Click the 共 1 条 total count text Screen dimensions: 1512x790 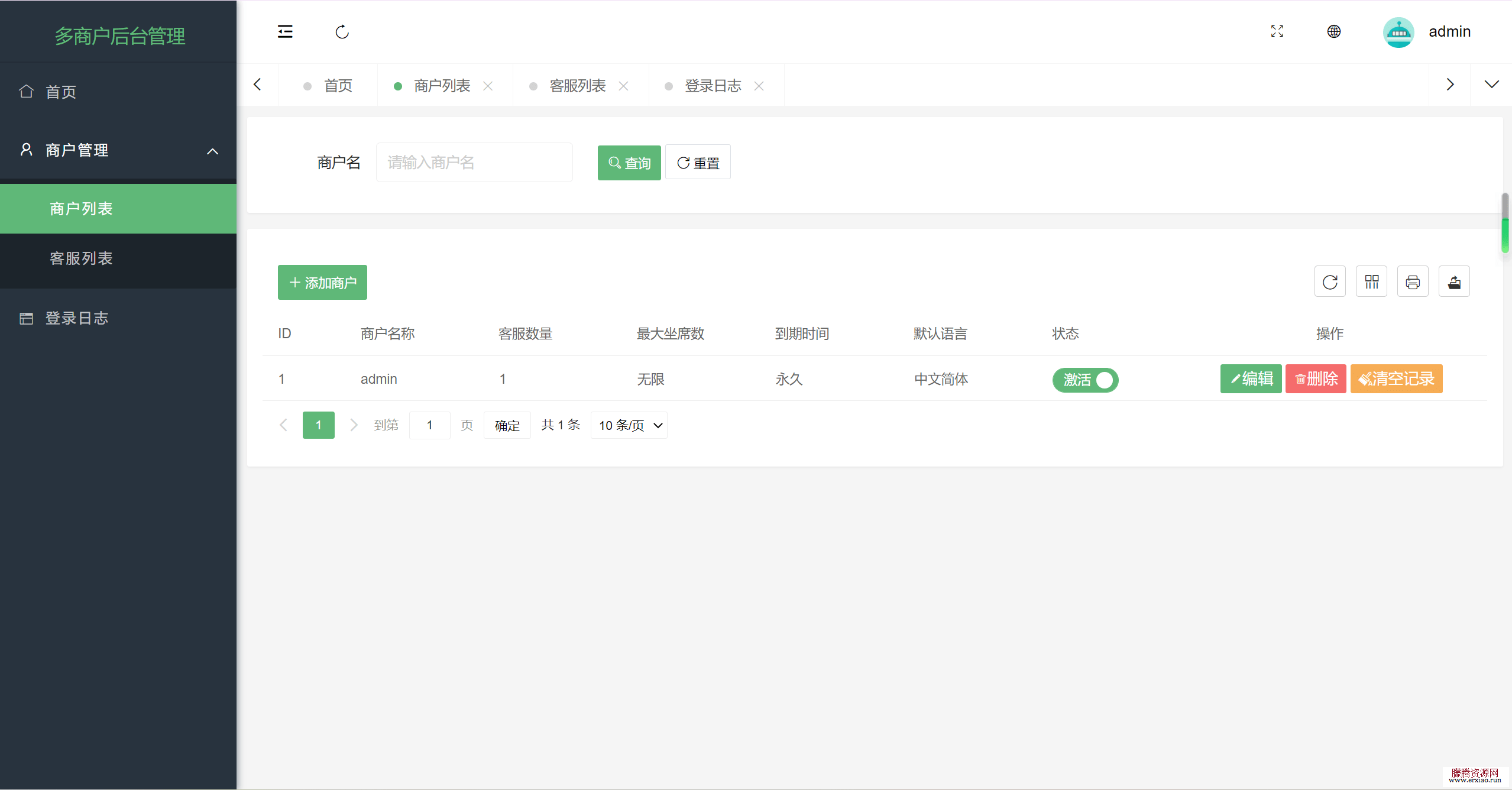coord(561,425)
